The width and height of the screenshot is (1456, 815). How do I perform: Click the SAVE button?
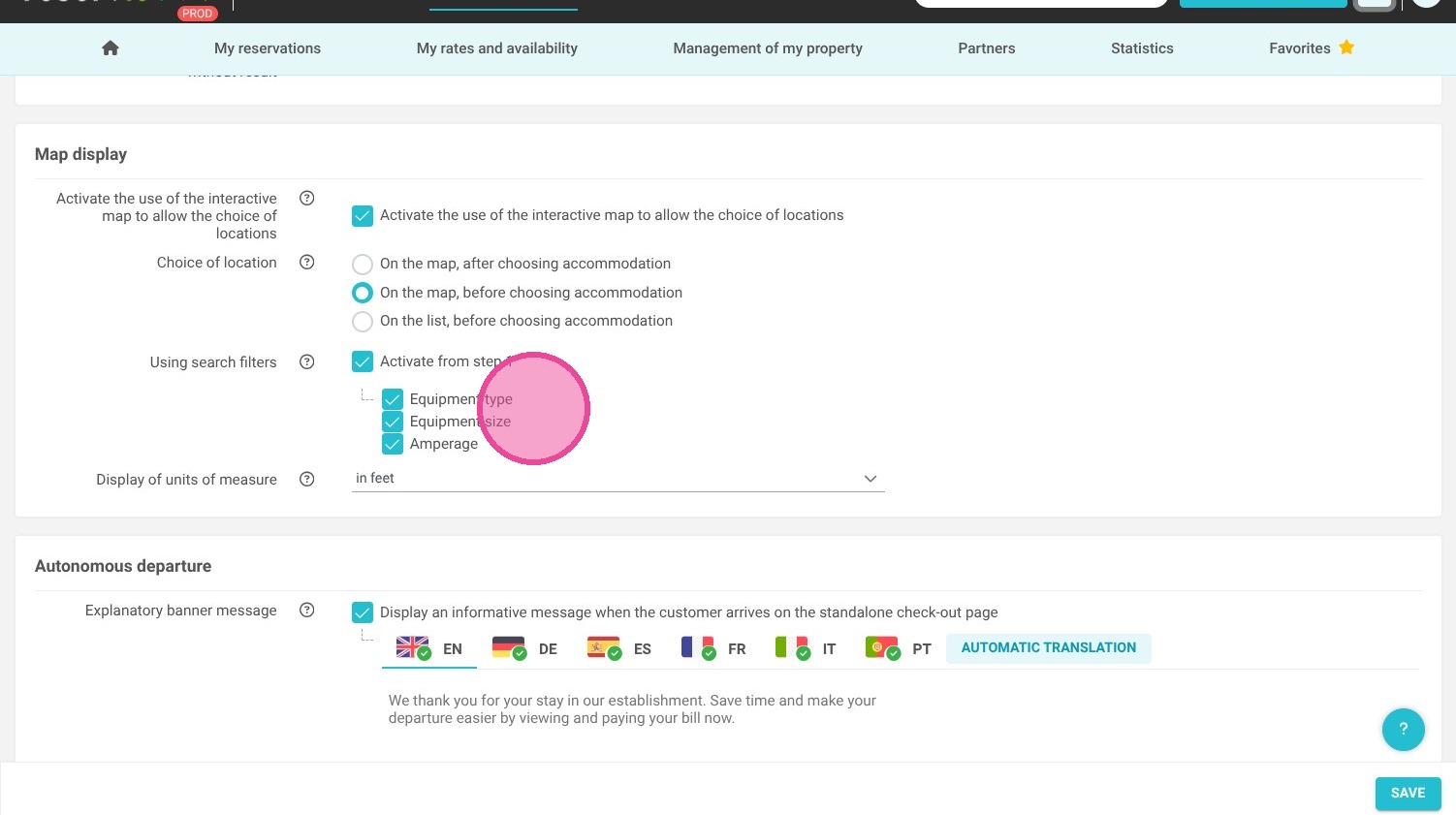coord(1409,794)
